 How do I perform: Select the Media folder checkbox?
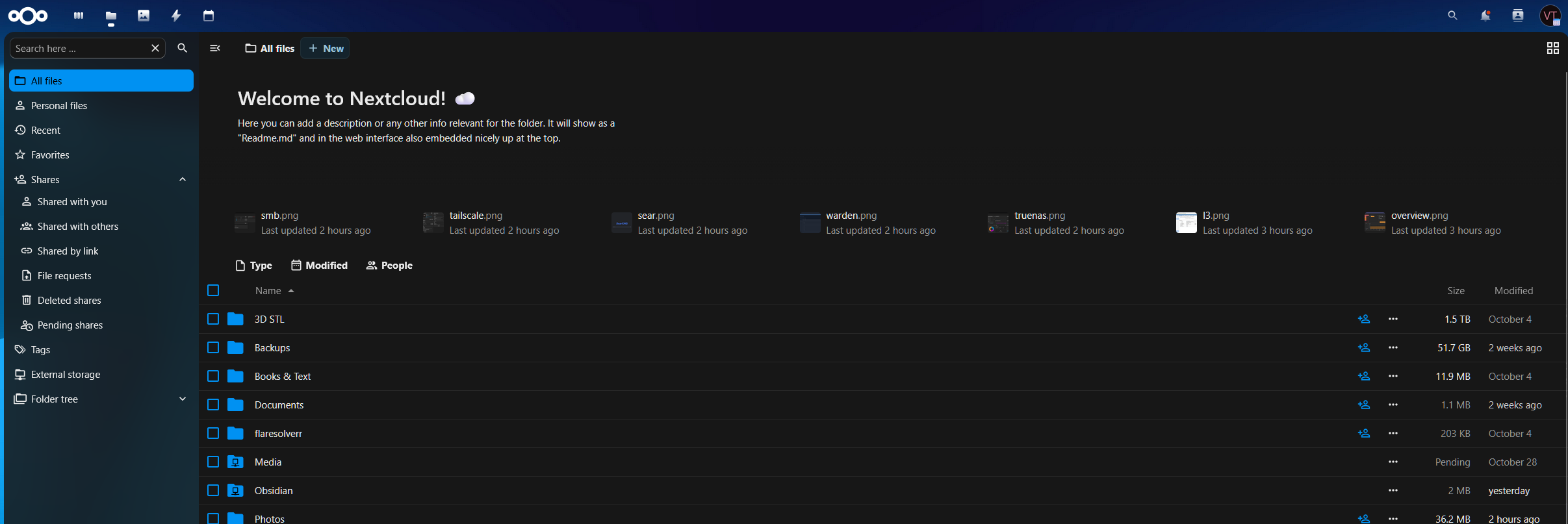click(x=213, y=462)
